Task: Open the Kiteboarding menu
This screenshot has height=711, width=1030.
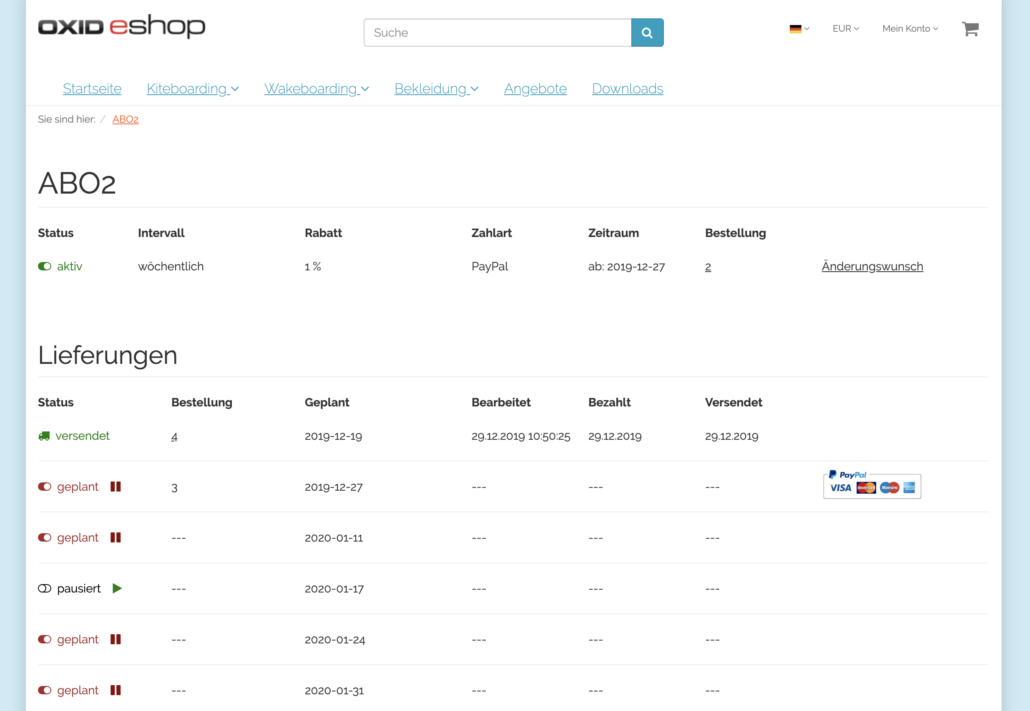Action: [192, 89]
